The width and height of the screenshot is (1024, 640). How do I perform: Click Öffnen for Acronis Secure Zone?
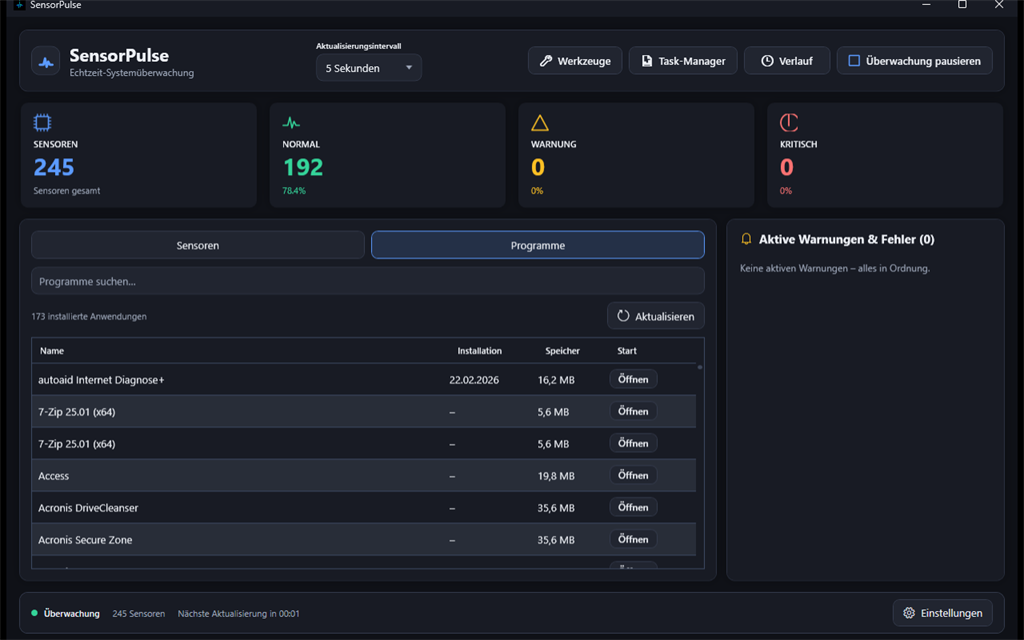point(633,539)
